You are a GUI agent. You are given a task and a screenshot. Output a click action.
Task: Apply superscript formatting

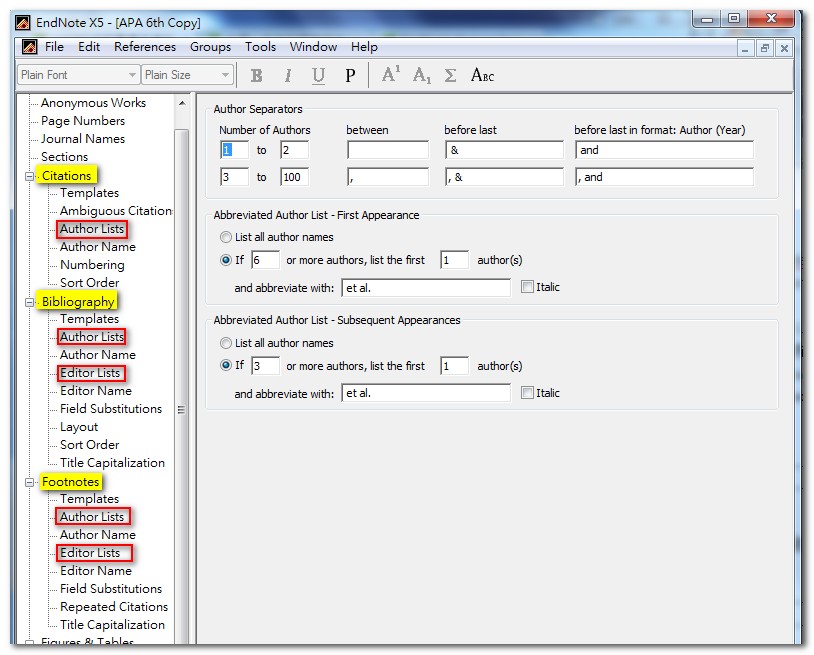click(x=391, y=74)
